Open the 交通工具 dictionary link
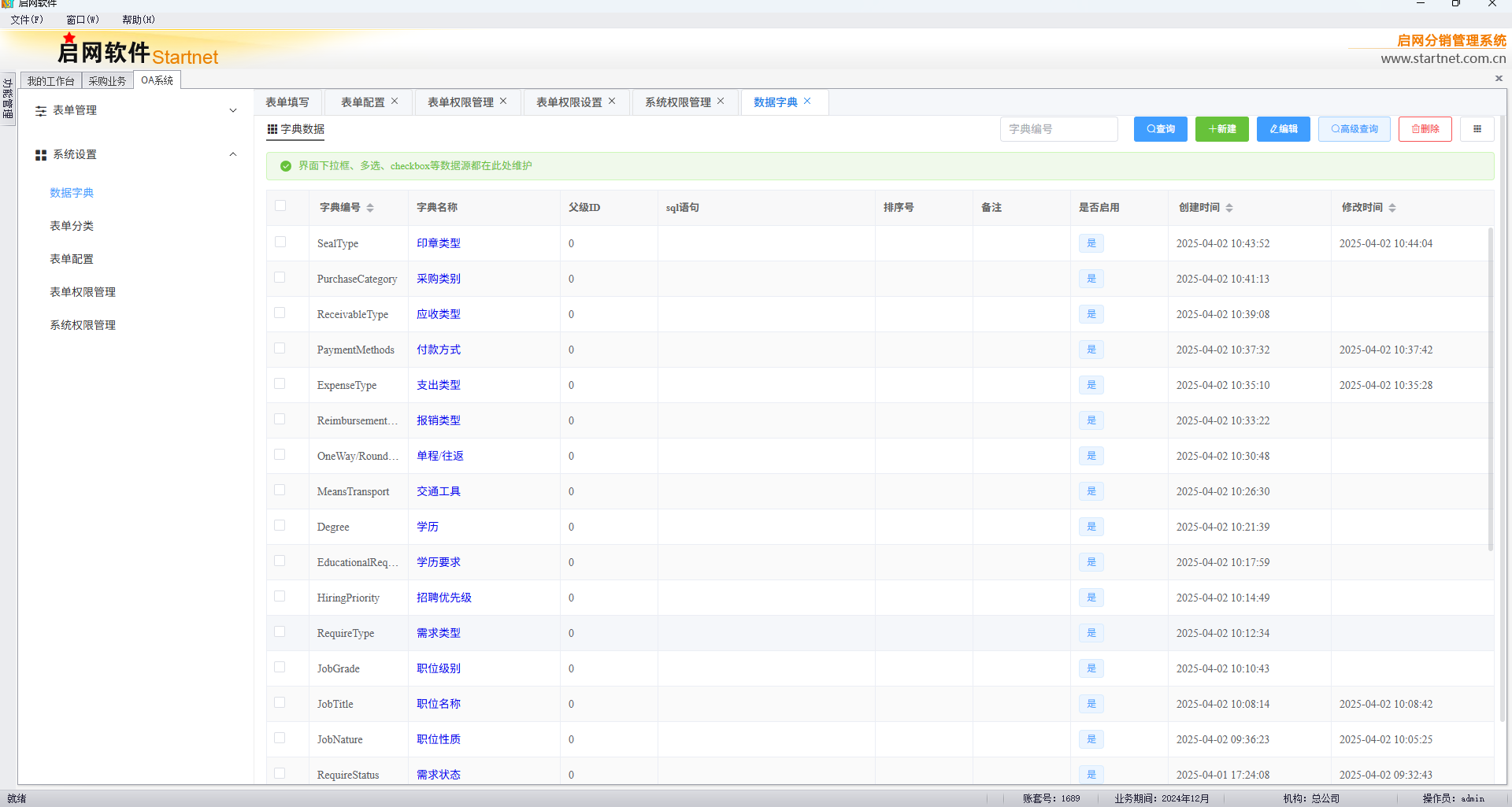 (439, 491)
